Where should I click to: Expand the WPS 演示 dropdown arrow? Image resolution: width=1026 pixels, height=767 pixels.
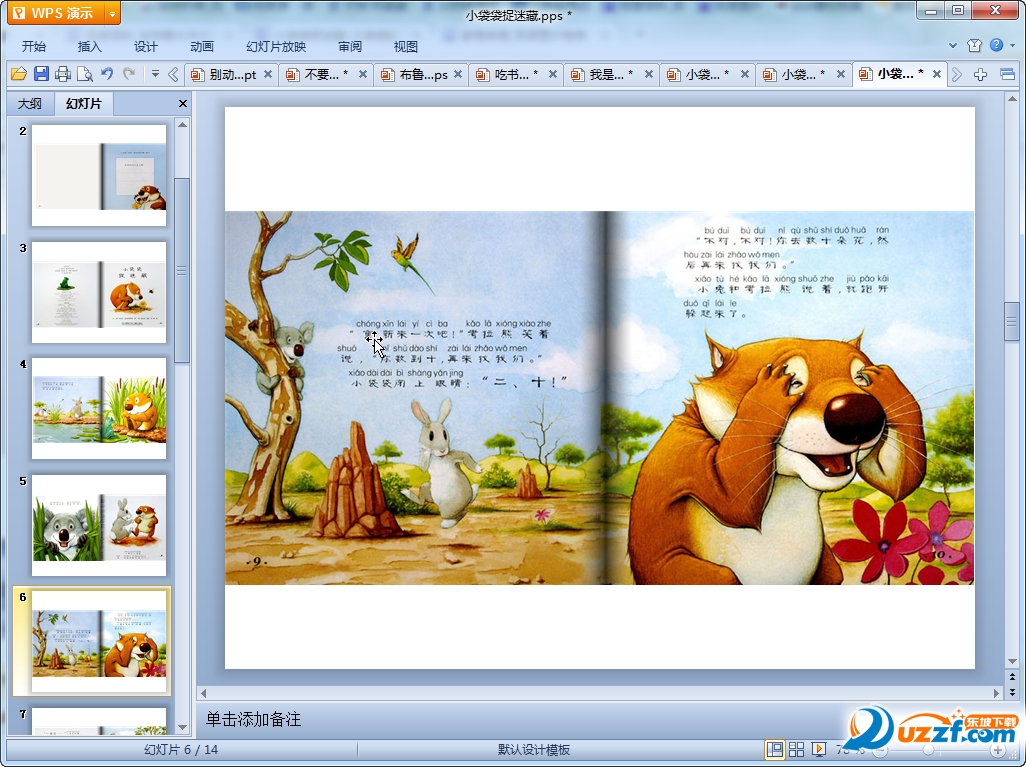113,13
